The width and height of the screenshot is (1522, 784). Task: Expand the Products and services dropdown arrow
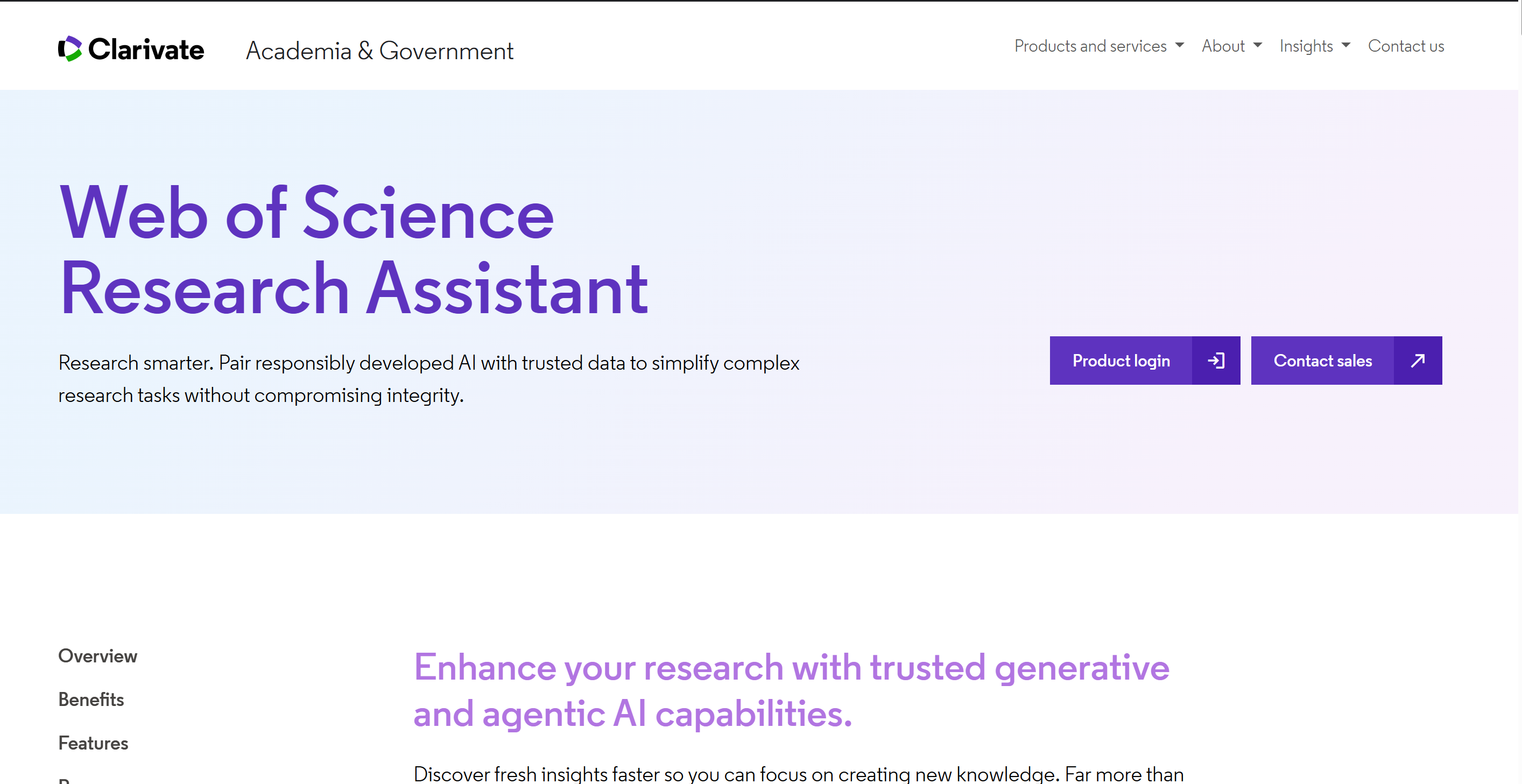1179,46
